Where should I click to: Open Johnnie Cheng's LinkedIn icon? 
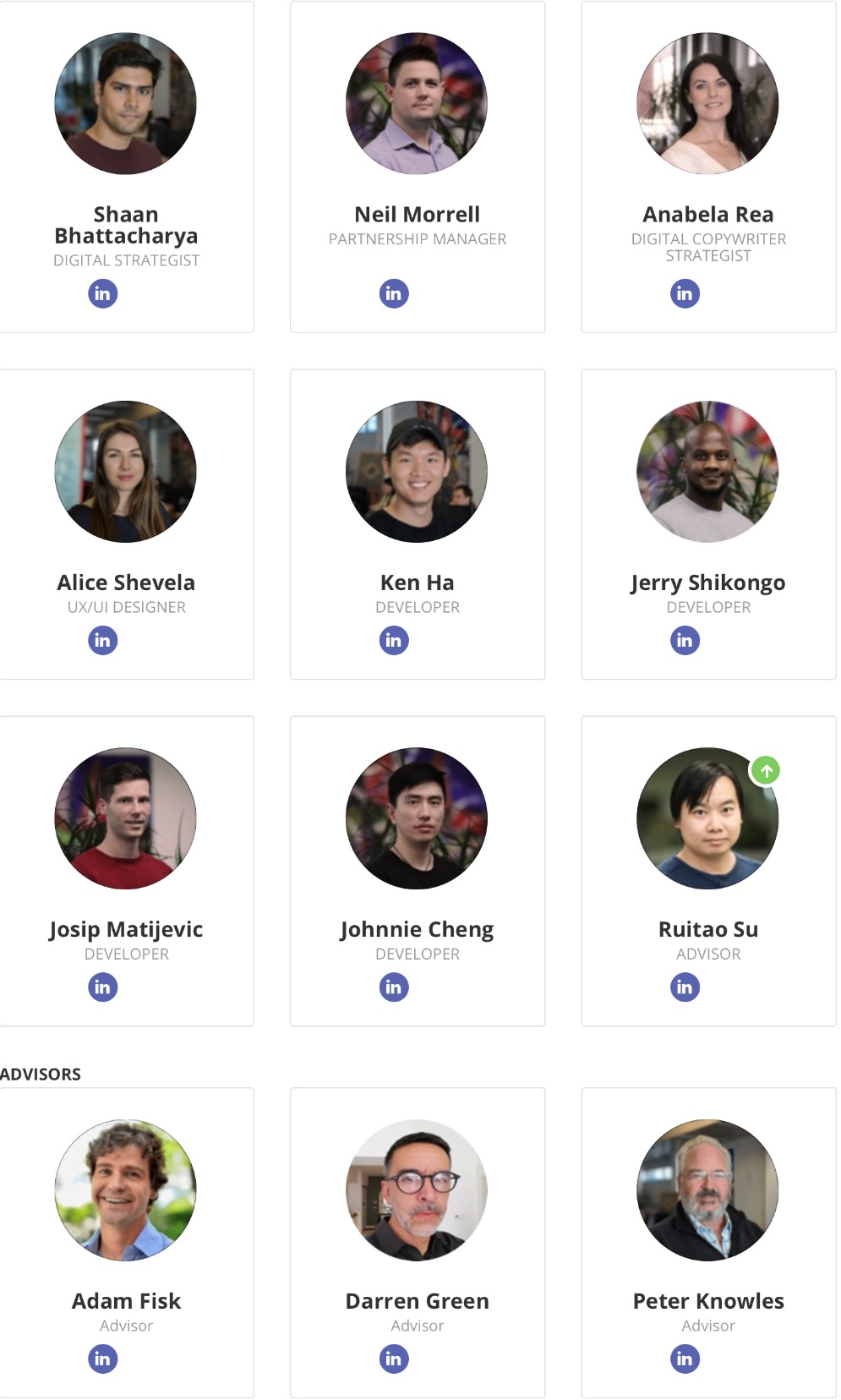click(x=394, y=987)
